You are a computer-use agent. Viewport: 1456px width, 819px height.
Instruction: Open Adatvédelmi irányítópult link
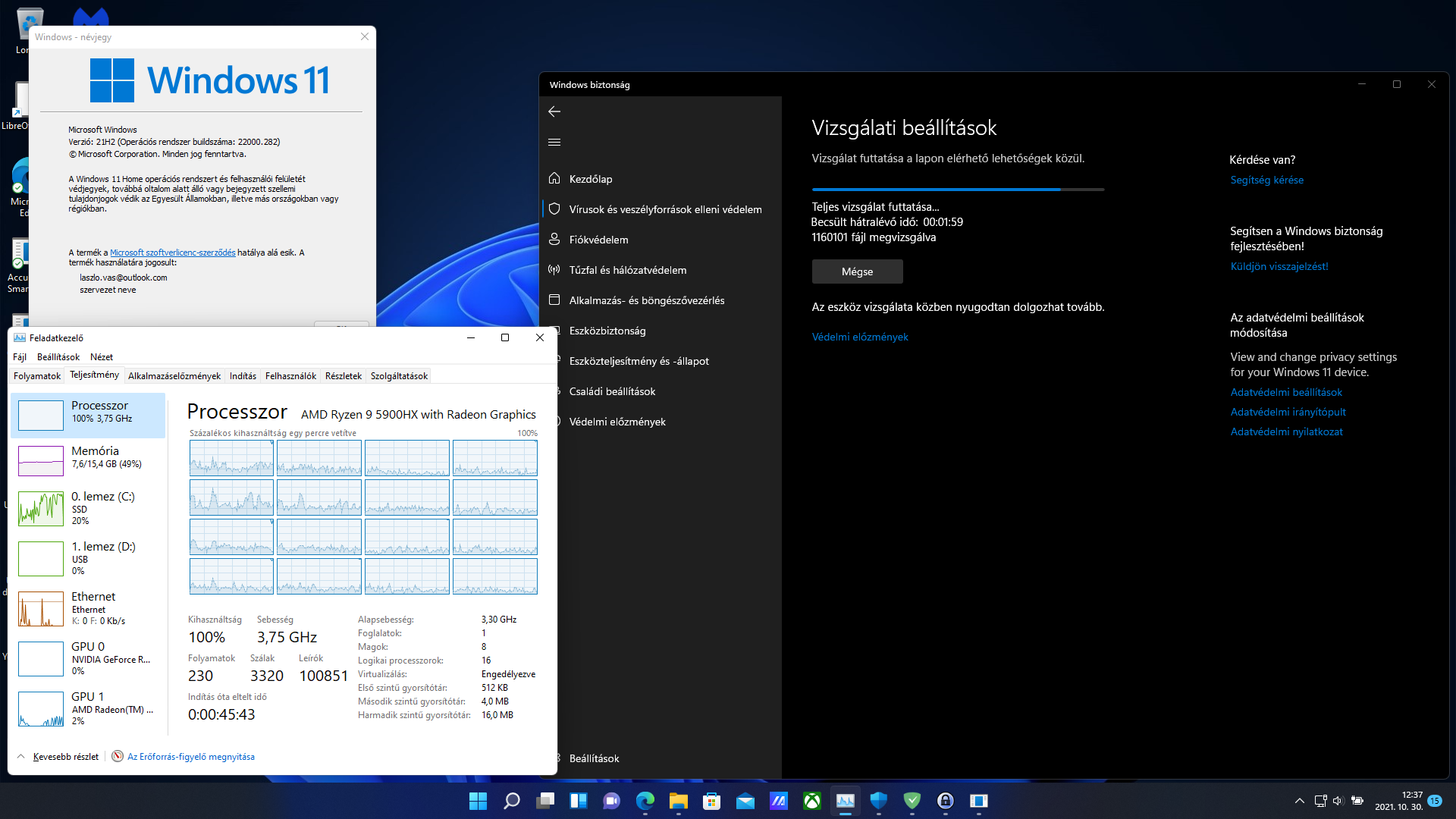pos(1288,412)
